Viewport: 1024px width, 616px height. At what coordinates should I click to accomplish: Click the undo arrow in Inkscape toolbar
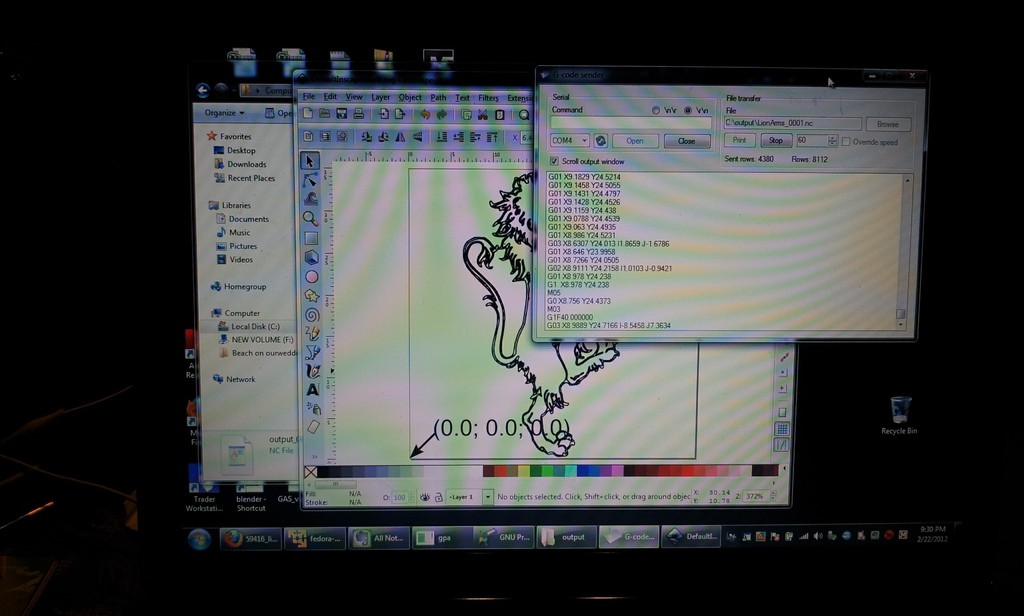(424, 115)
